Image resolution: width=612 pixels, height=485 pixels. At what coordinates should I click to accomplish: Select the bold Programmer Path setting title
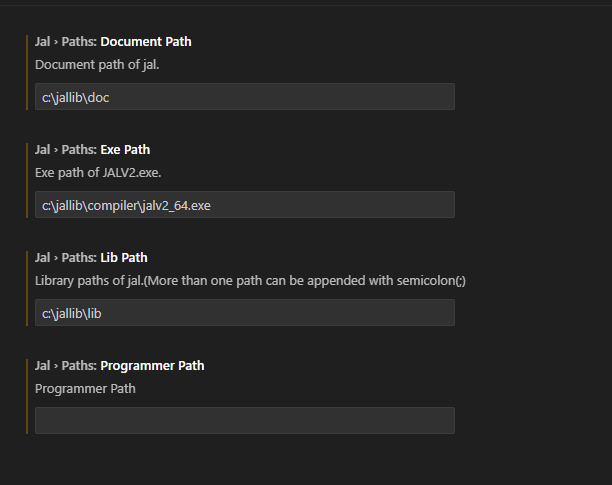click(152, 366)
